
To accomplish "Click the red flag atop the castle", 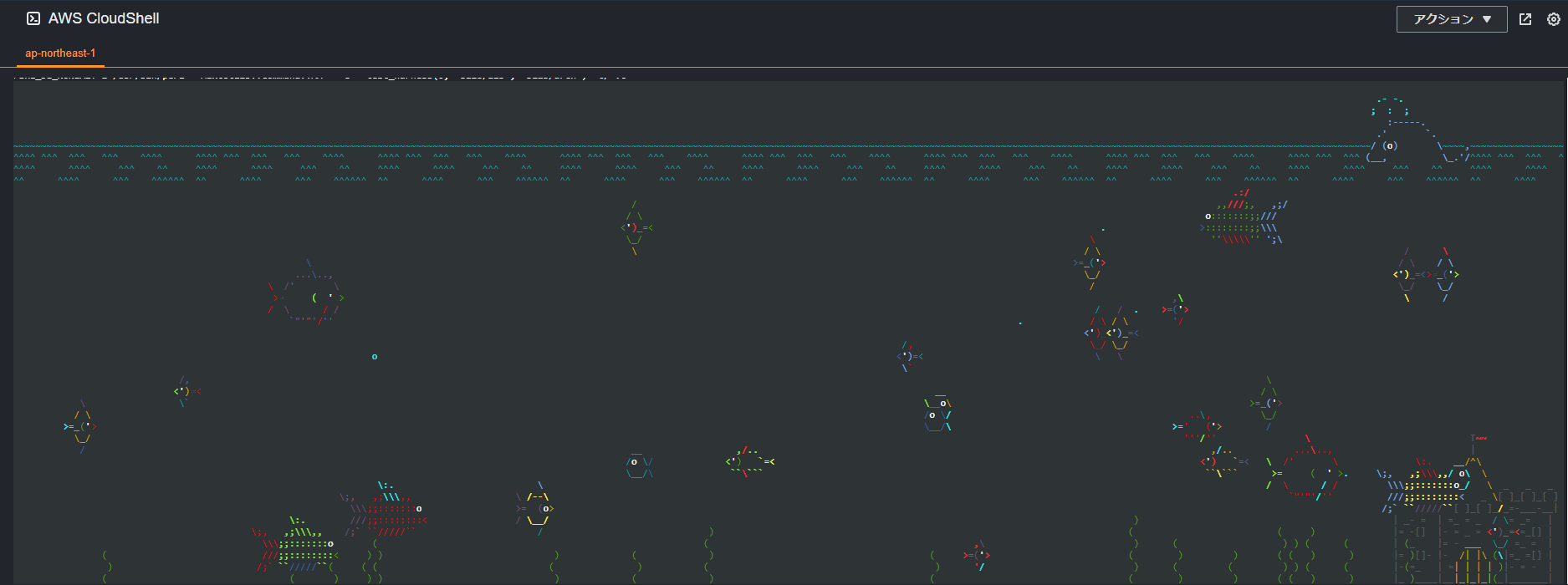I will [x=1480, y=438].
